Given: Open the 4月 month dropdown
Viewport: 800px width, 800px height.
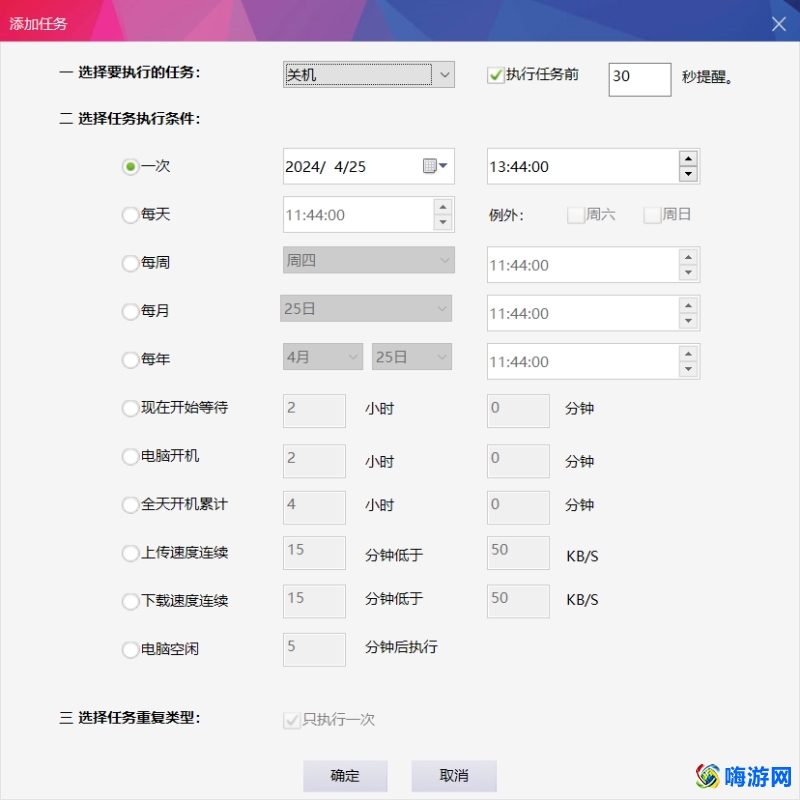Looking at the screenshot, I should pyautogui.click(x=322, y=356).
